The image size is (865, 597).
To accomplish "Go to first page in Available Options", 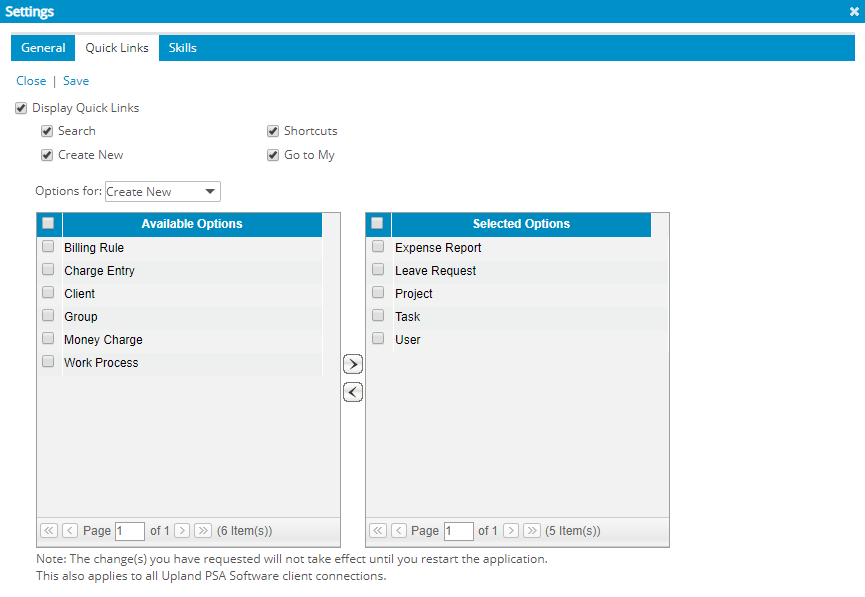I will 49,531.
